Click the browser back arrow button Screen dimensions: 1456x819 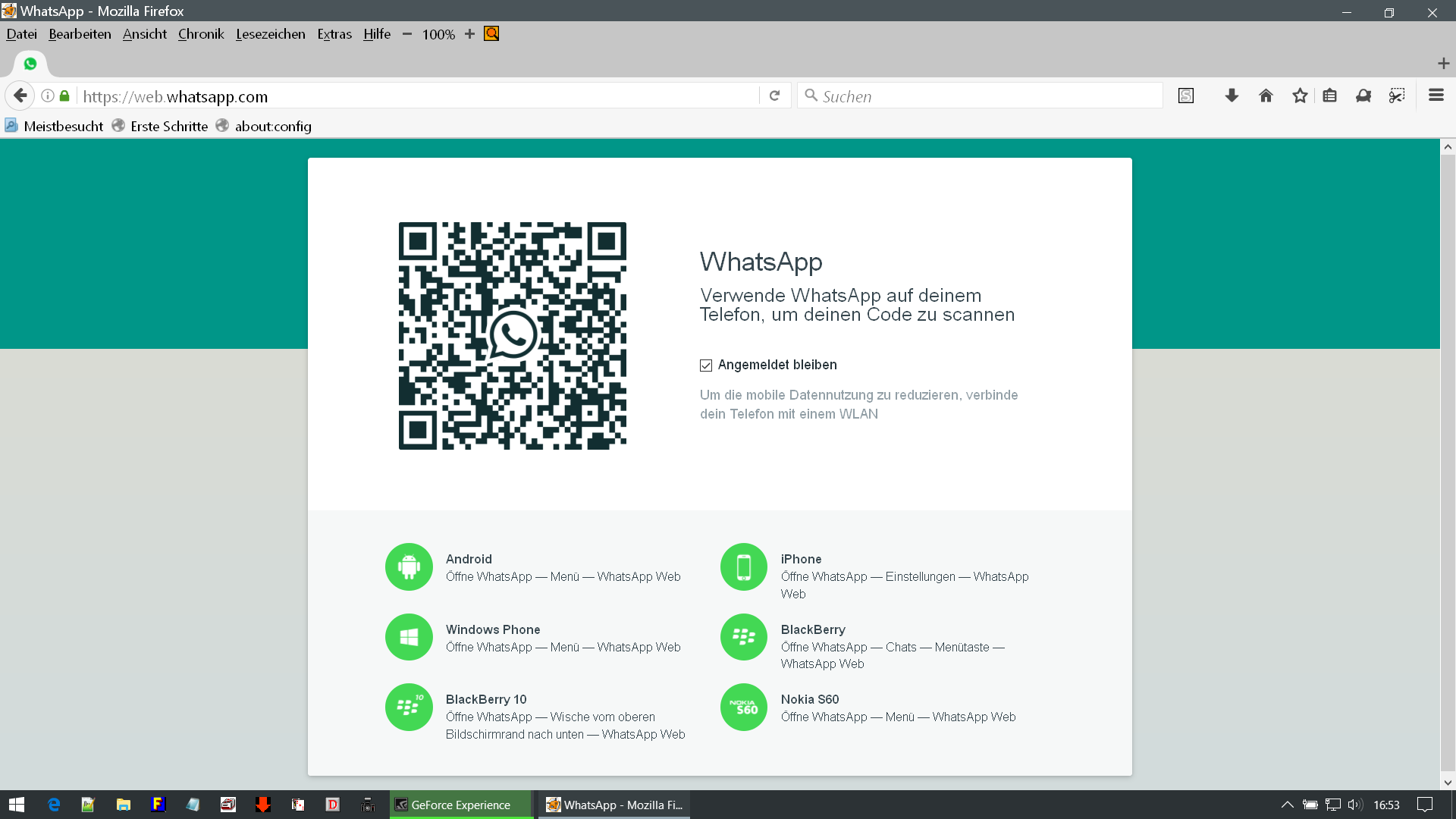[x=20, y=96]
